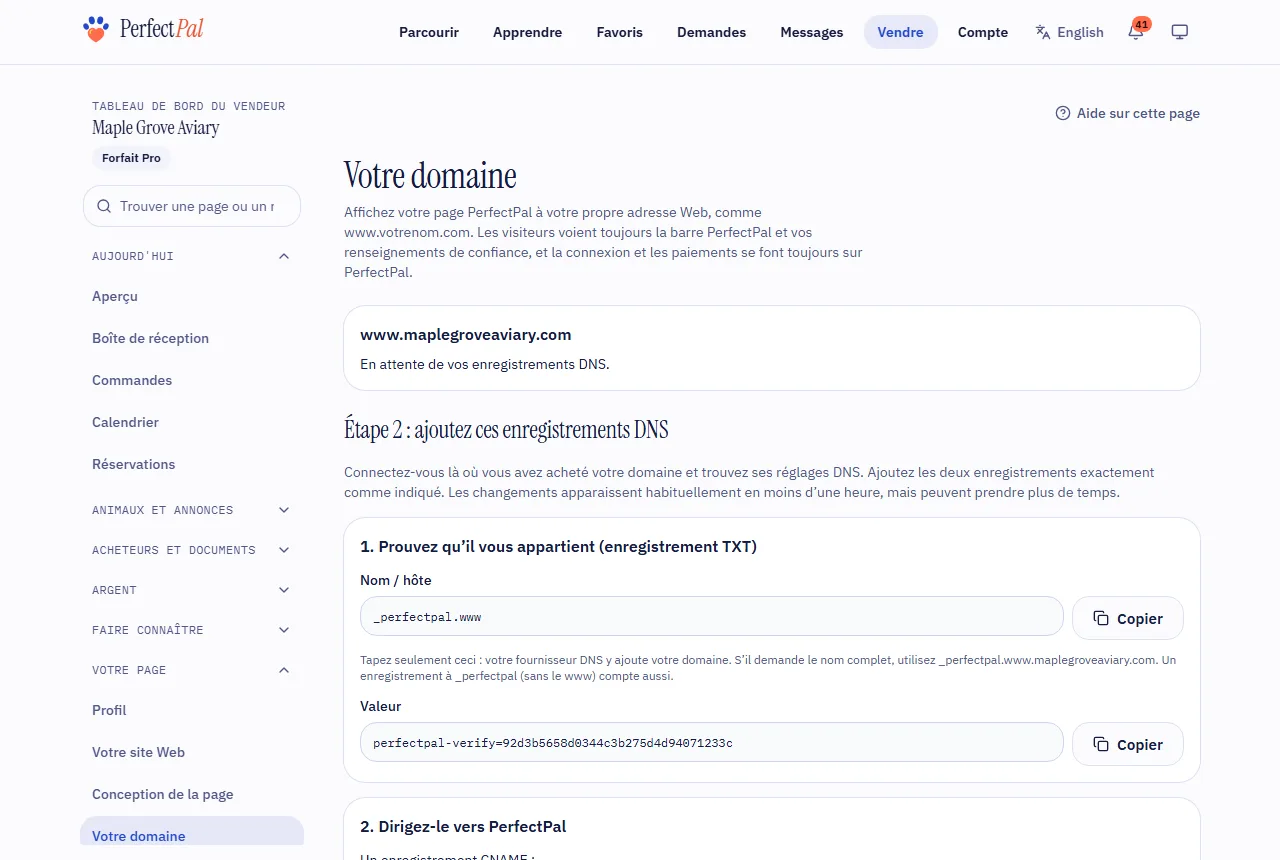Open Profil under Votre page
The width and height of the screenshot is (1280, 860).
point(192,710)
